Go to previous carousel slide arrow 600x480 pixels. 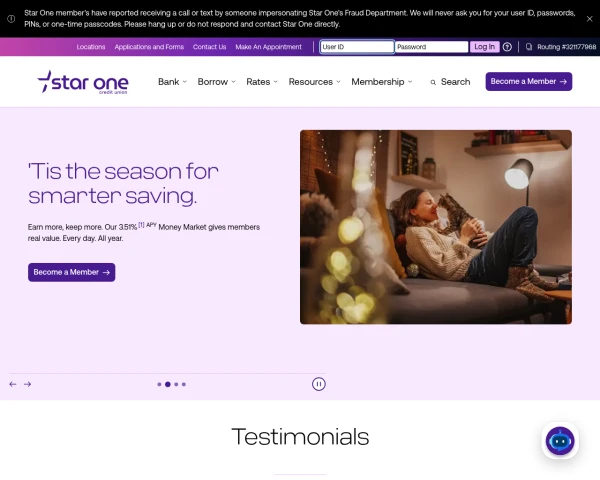click(13, 384)
